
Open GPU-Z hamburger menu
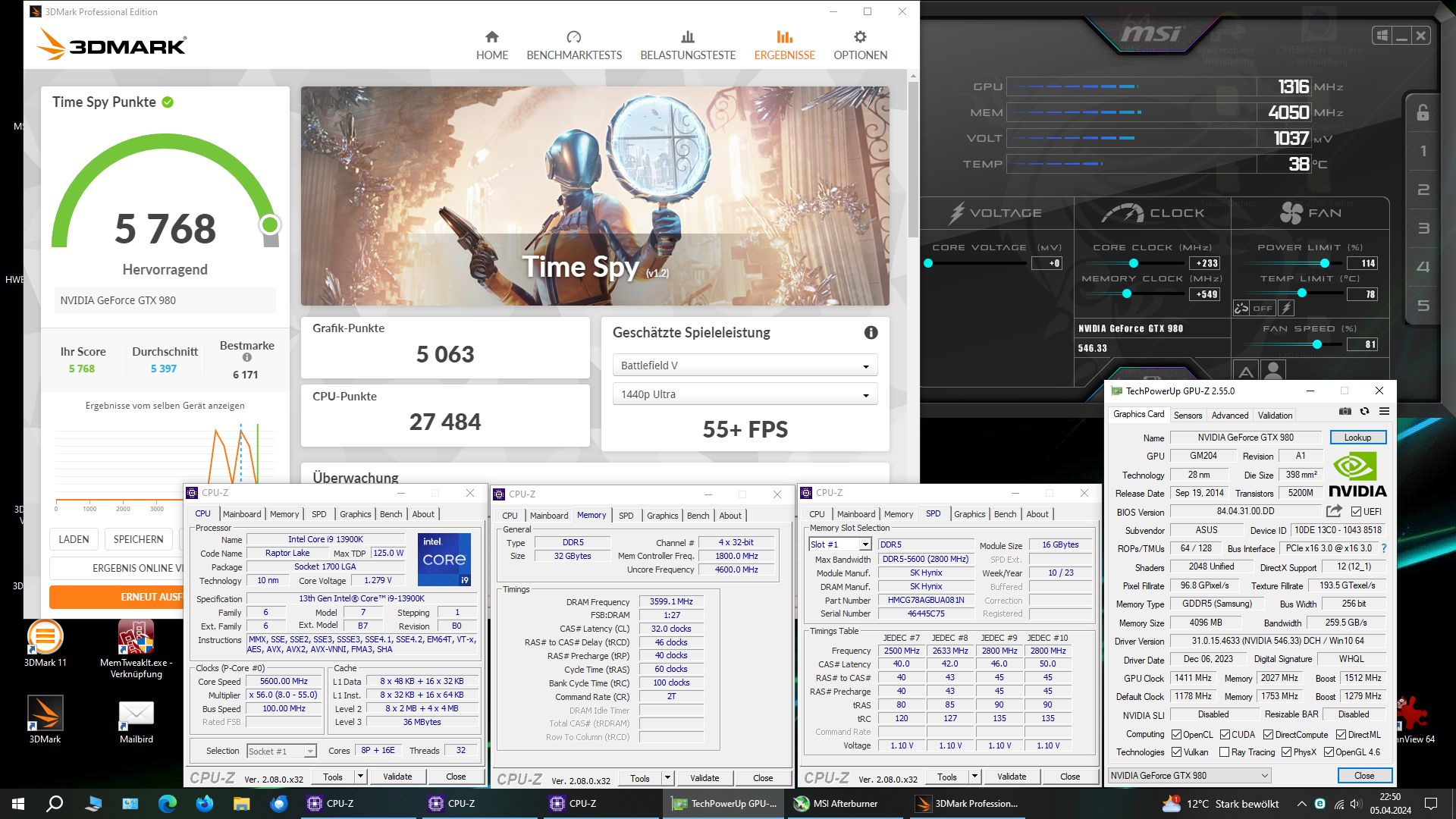tap(1384, 411)
